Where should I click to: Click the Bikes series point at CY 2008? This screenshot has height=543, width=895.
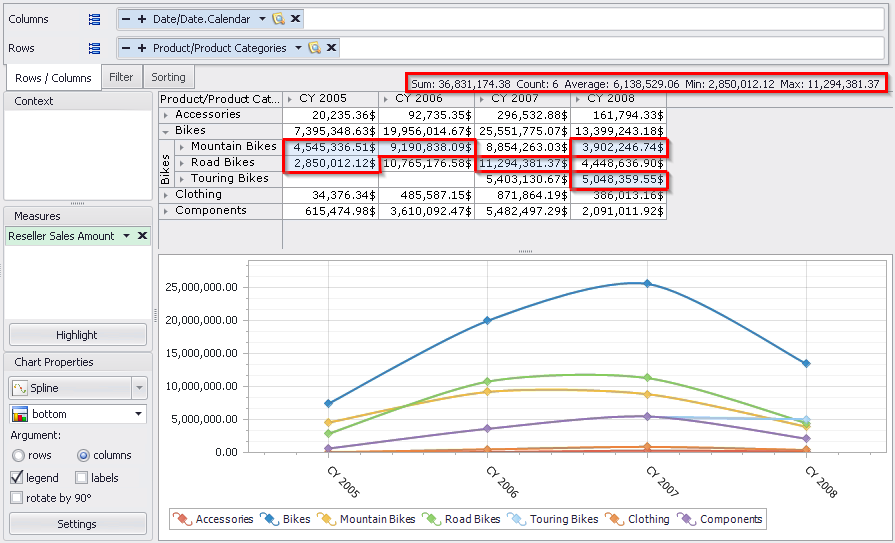click(x=807, y=363)
